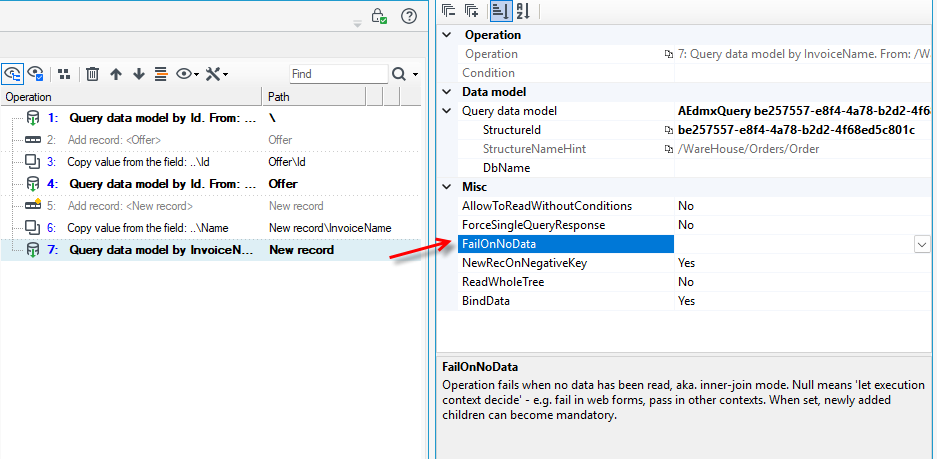Image resolution: width=937 pixels, height=459 pixels.
Task: Click the /WareHouse/Orders/Order value
Action: [x=749, y=149]
